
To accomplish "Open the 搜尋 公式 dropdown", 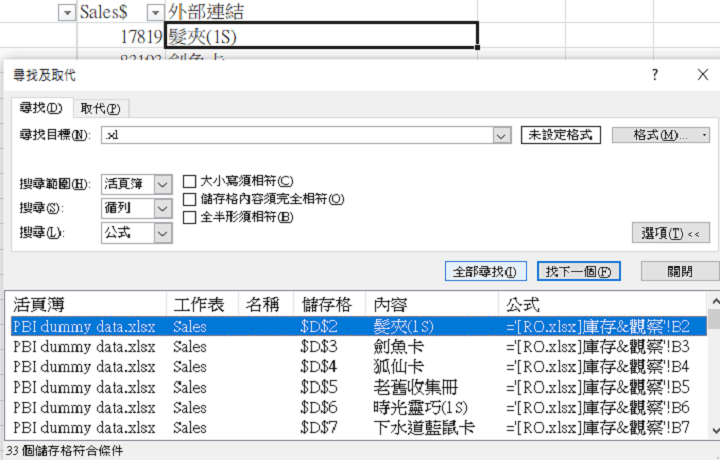I will (163, 232).
